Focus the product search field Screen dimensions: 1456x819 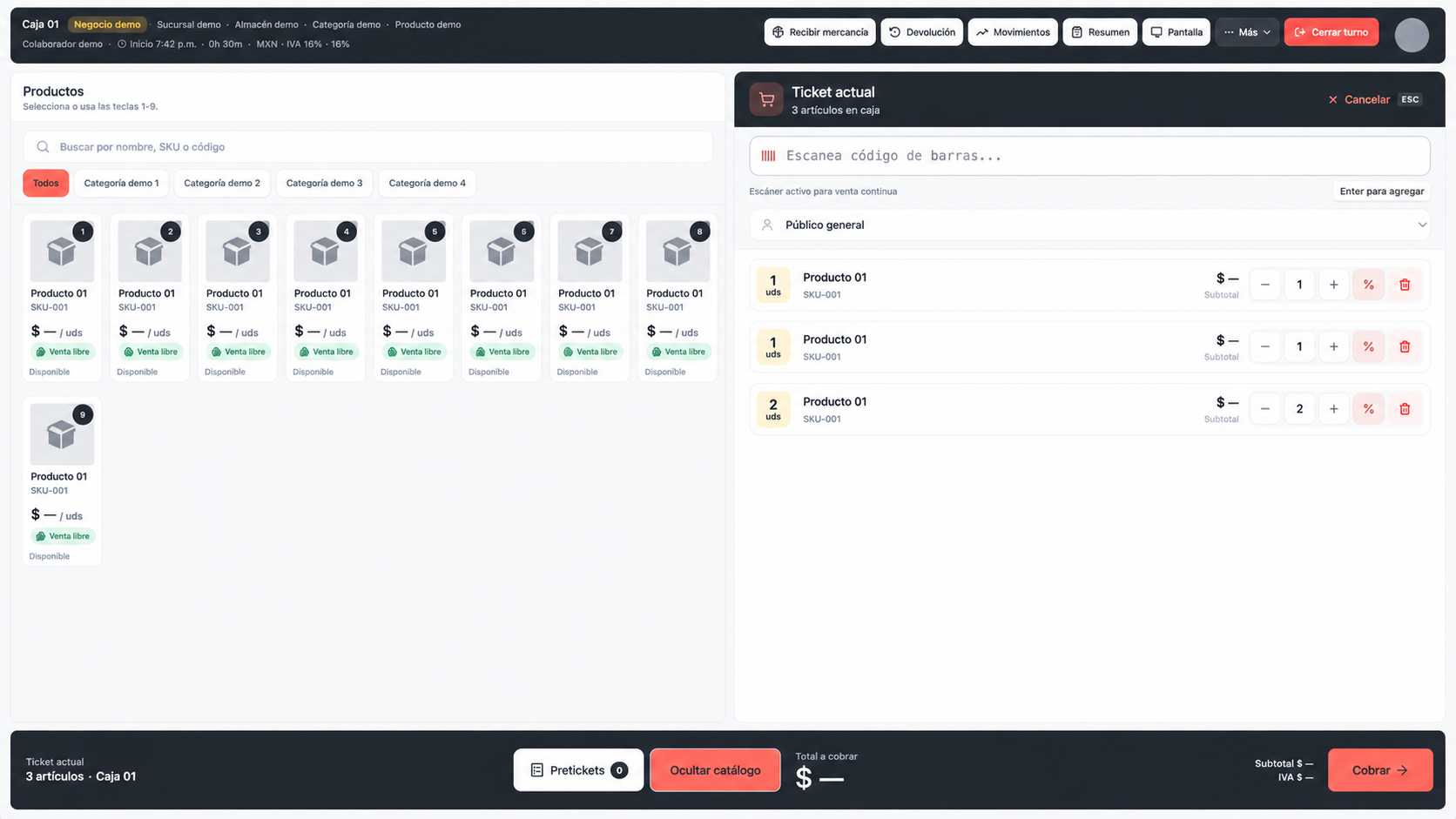click(367, 147)
